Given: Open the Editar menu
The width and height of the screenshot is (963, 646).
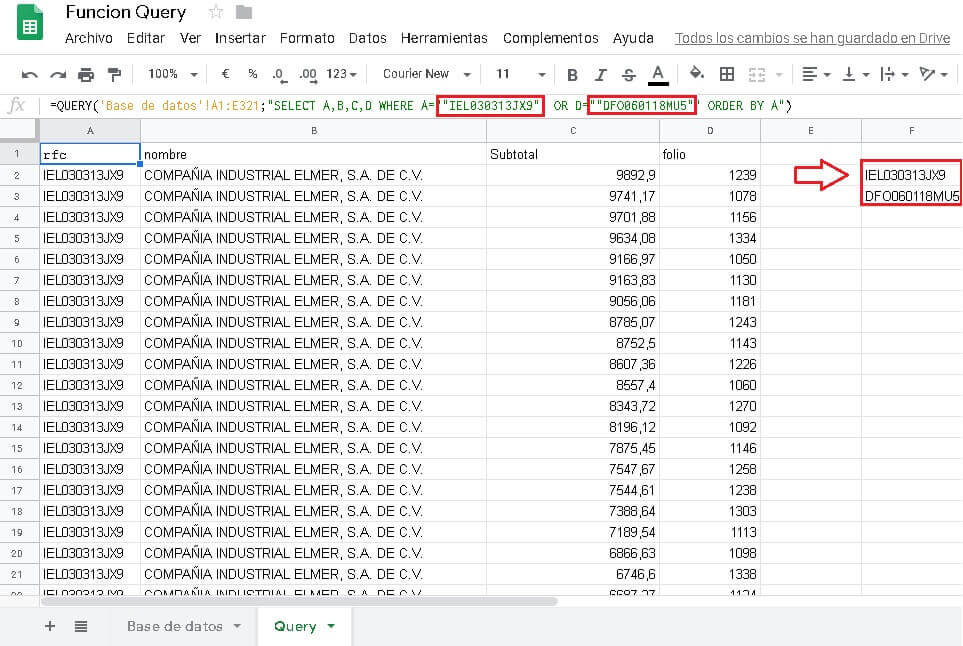Looking at the screenshot, I should tap(146, 38).
